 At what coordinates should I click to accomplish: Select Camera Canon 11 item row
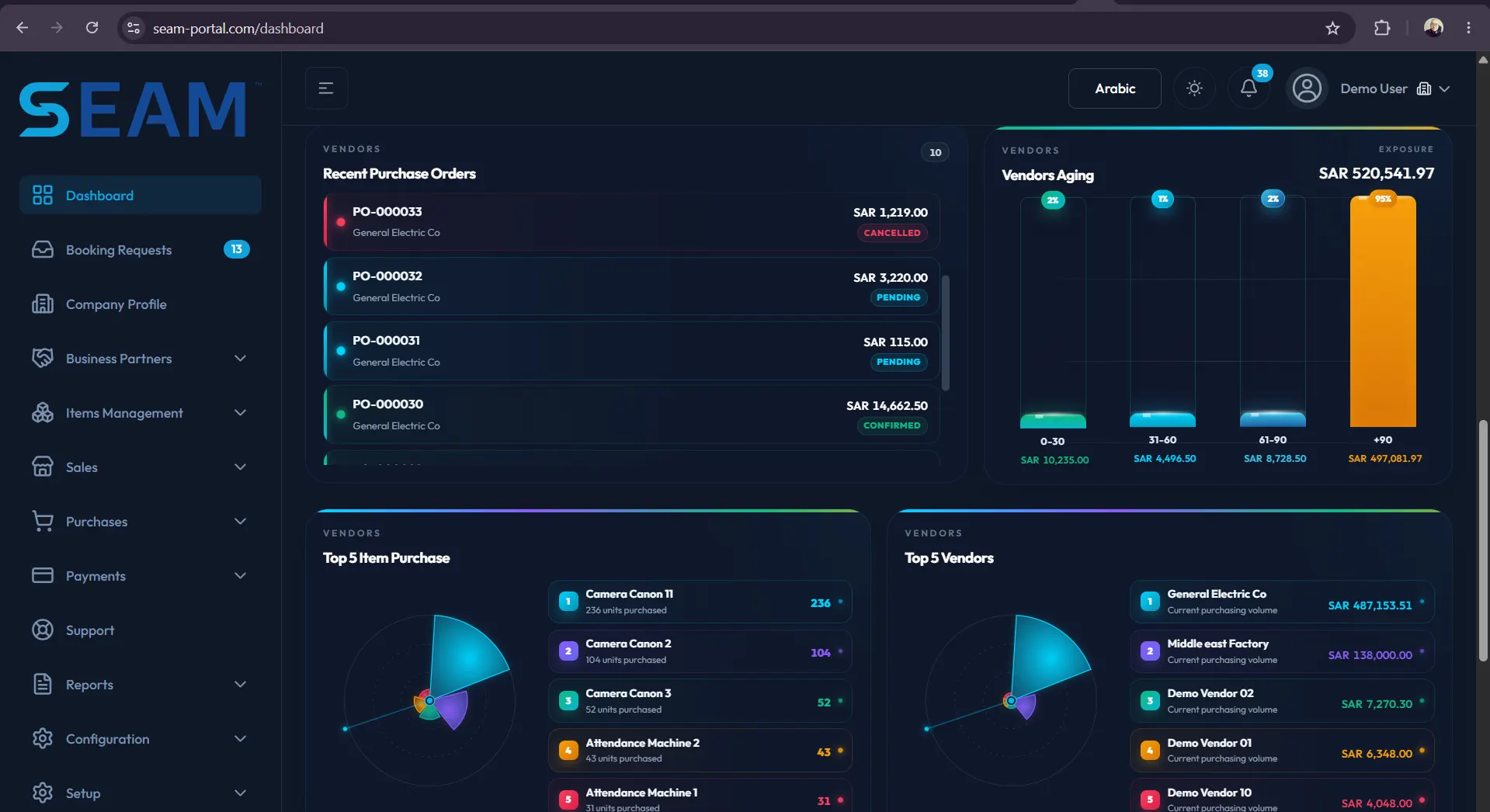point(700,602)
